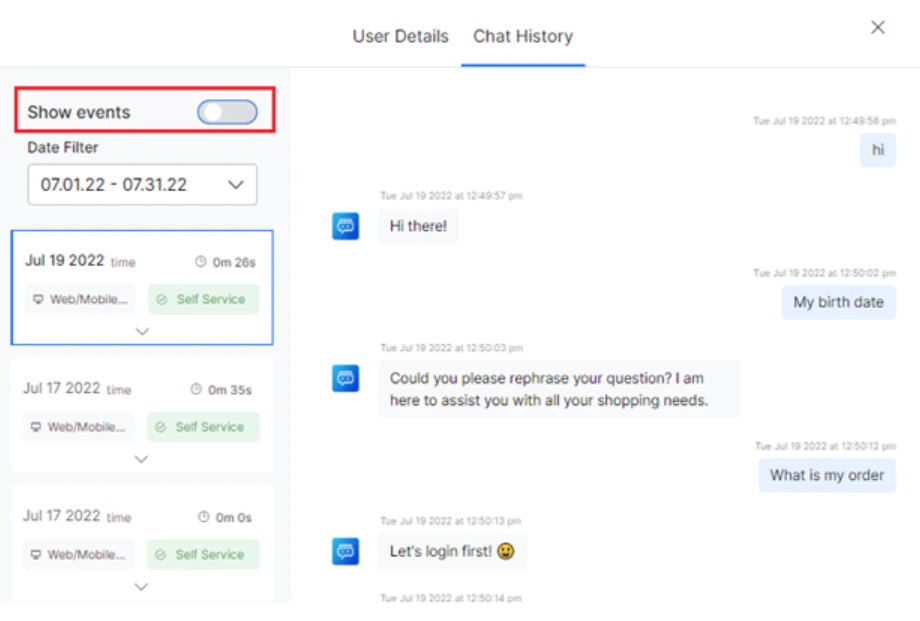This screenshot has height=621, width=920.
Task: Click the Web/Mobile icon on the middle session card
Action: click(x=37, y=427)
